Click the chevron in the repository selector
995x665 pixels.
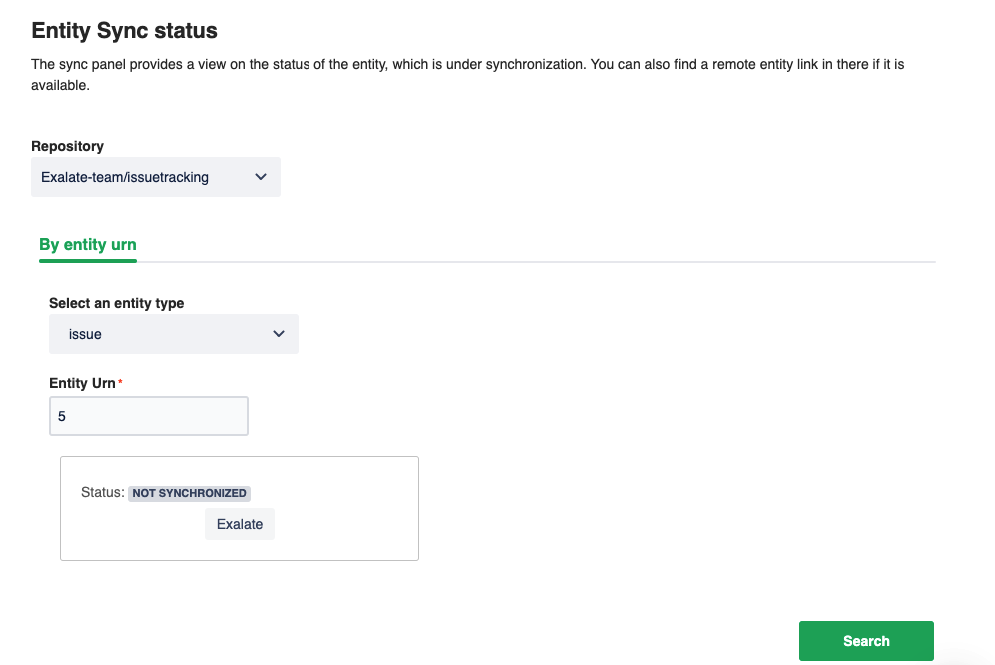pyautogui.click(x=261, y=176)
